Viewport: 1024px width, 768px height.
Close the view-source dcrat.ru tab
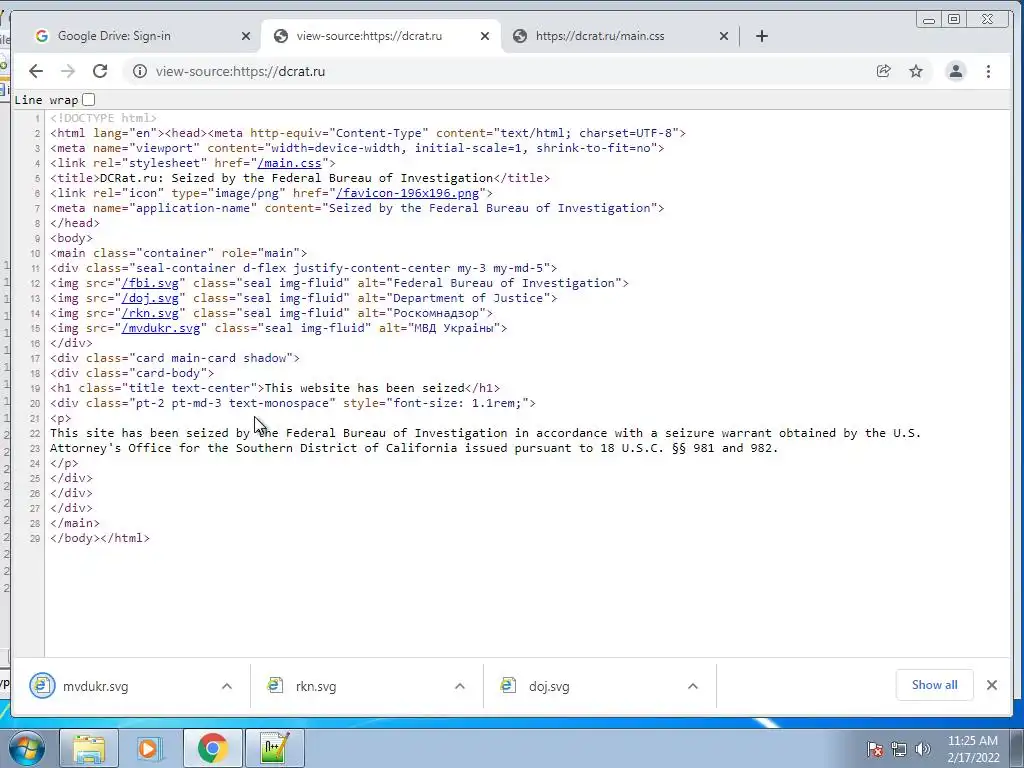pyautogui.click(x=485, y=36)
